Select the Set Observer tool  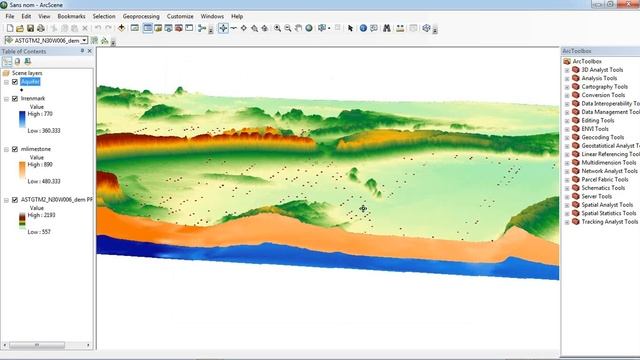[264, 28]
